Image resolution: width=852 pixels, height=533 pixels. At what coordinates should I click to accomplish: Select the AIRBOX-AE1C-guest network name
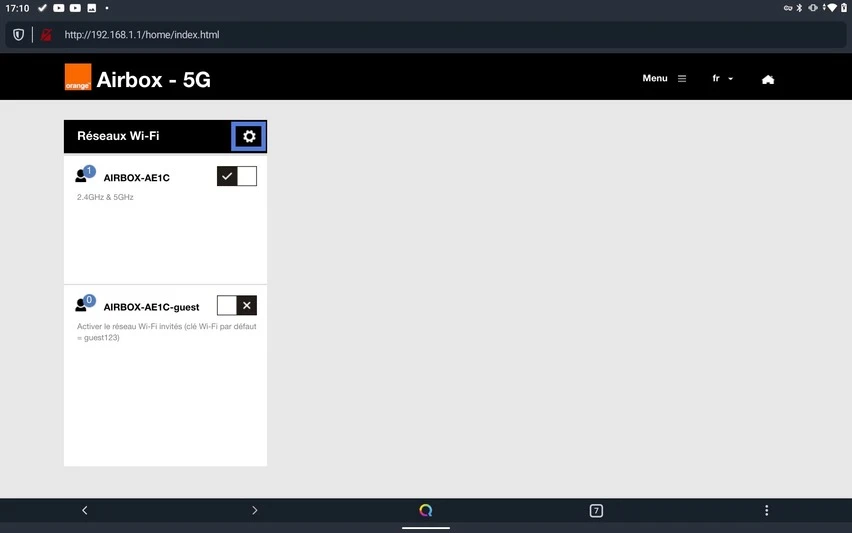pos(151,307)
